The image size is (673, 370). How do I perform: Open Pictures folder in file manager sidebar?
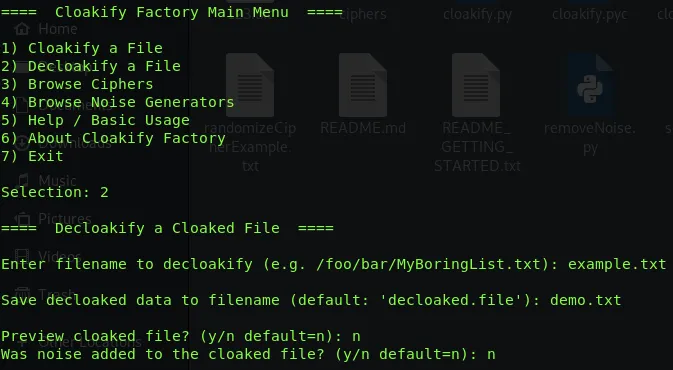click(52, 218)
